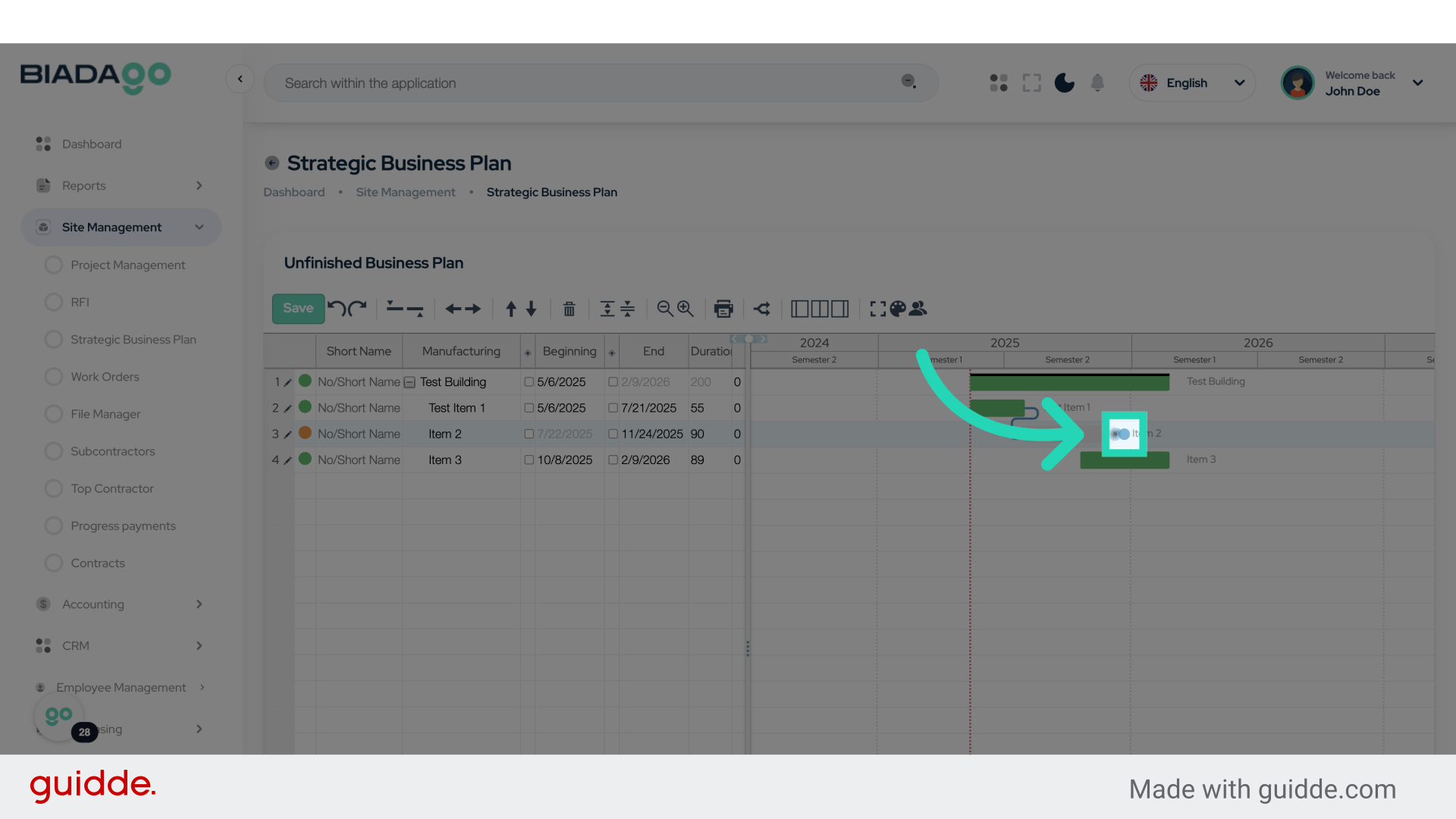
Task: Click the undo arrow in Gantt toolbar
Action: tap(336, 308)
